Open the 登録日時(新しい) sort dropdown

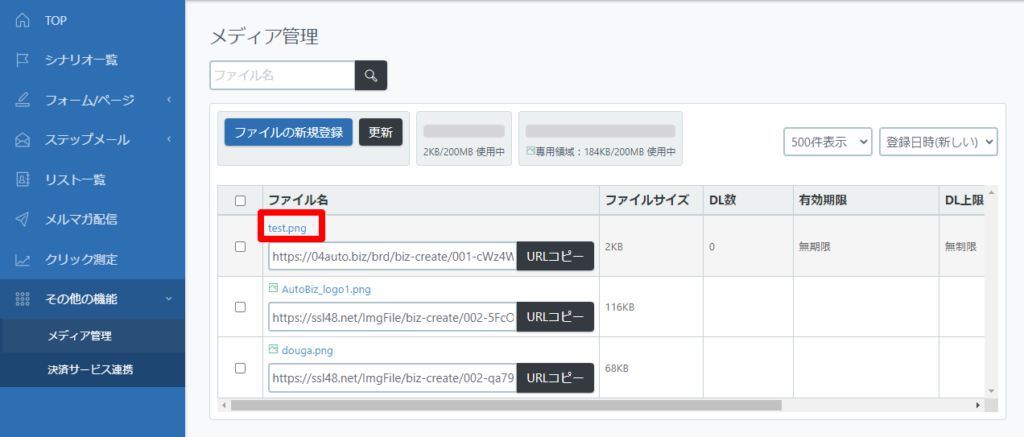click(938, 142)
